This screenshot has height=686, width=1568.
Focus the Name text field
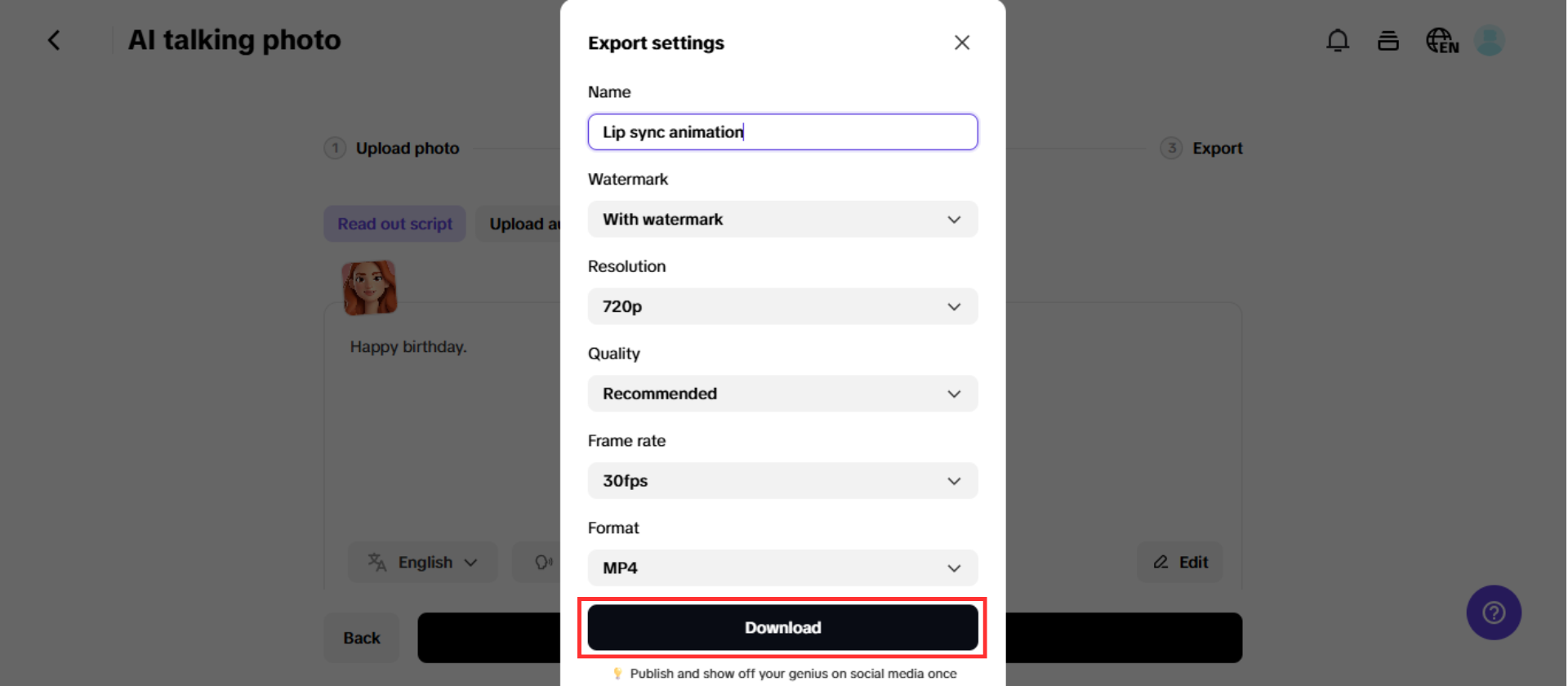tap(782, 132)
